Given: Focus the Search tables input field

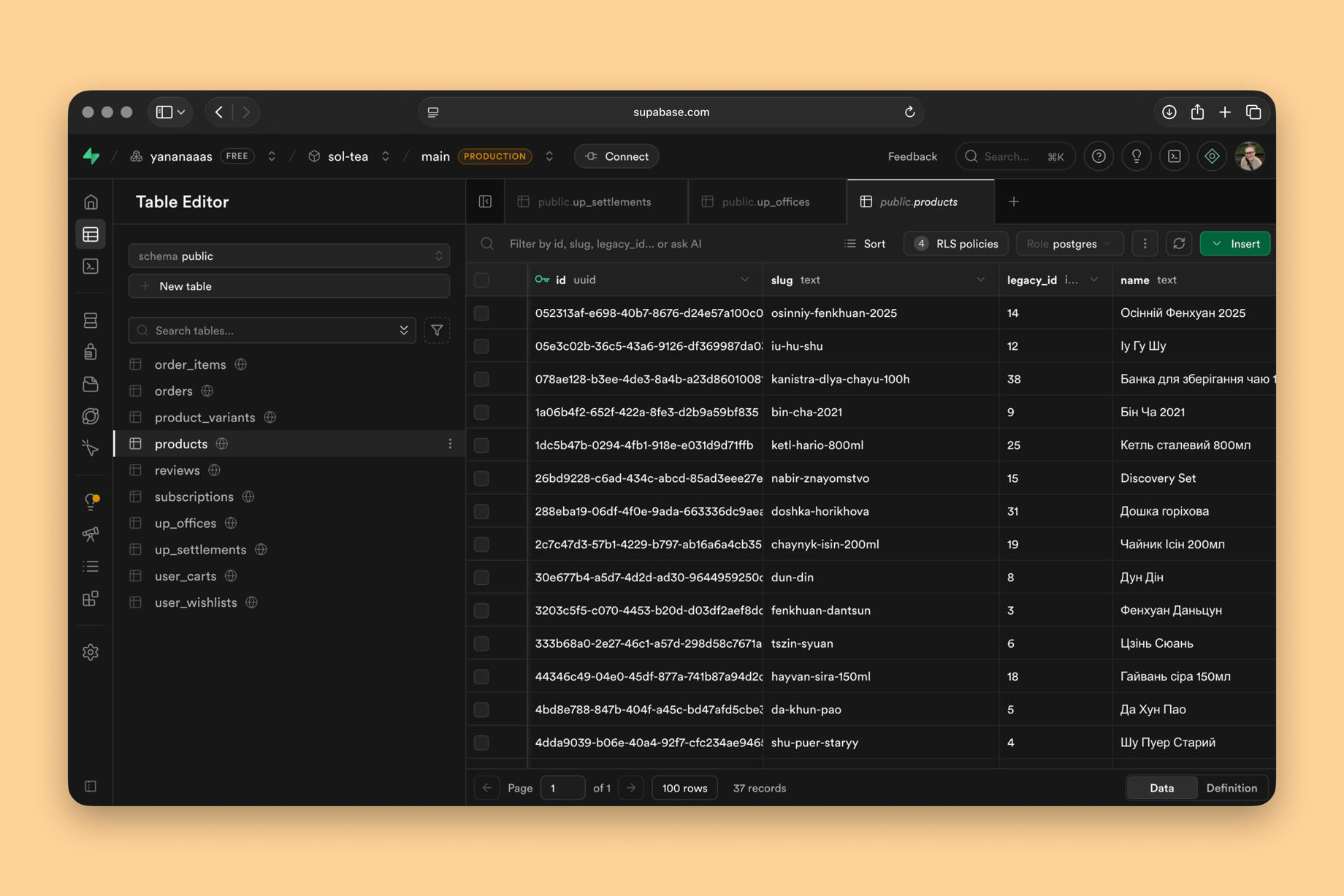Looking at the screenshot, I should coord(272,331).
